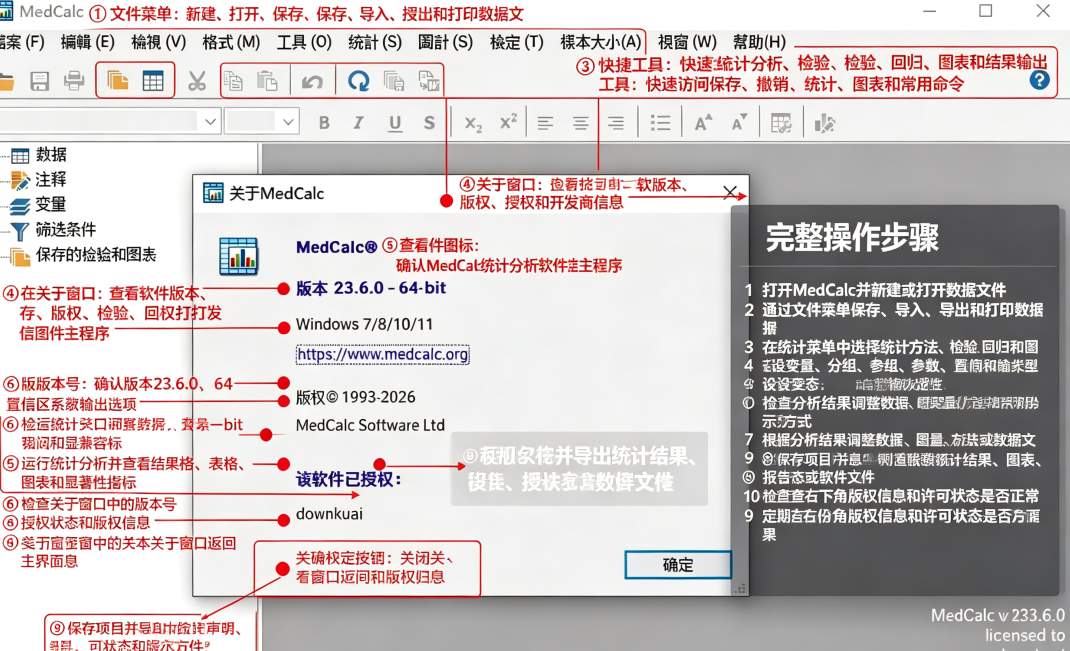Align text right
The width and height of the screenshot is (1070, 651).
pos(616,124)
